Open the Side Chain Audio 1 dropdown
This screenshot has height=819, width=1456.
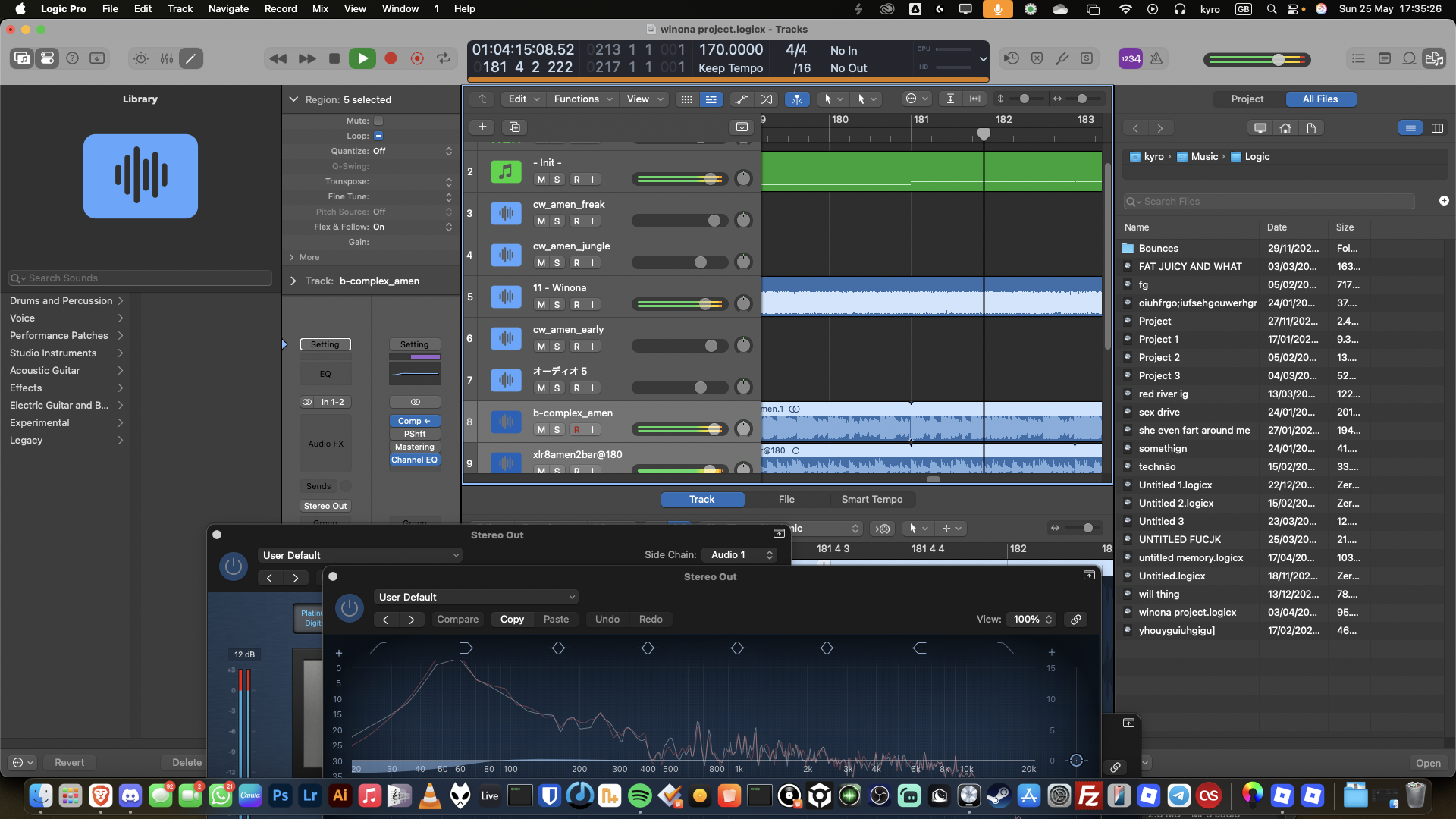[741, 555]
